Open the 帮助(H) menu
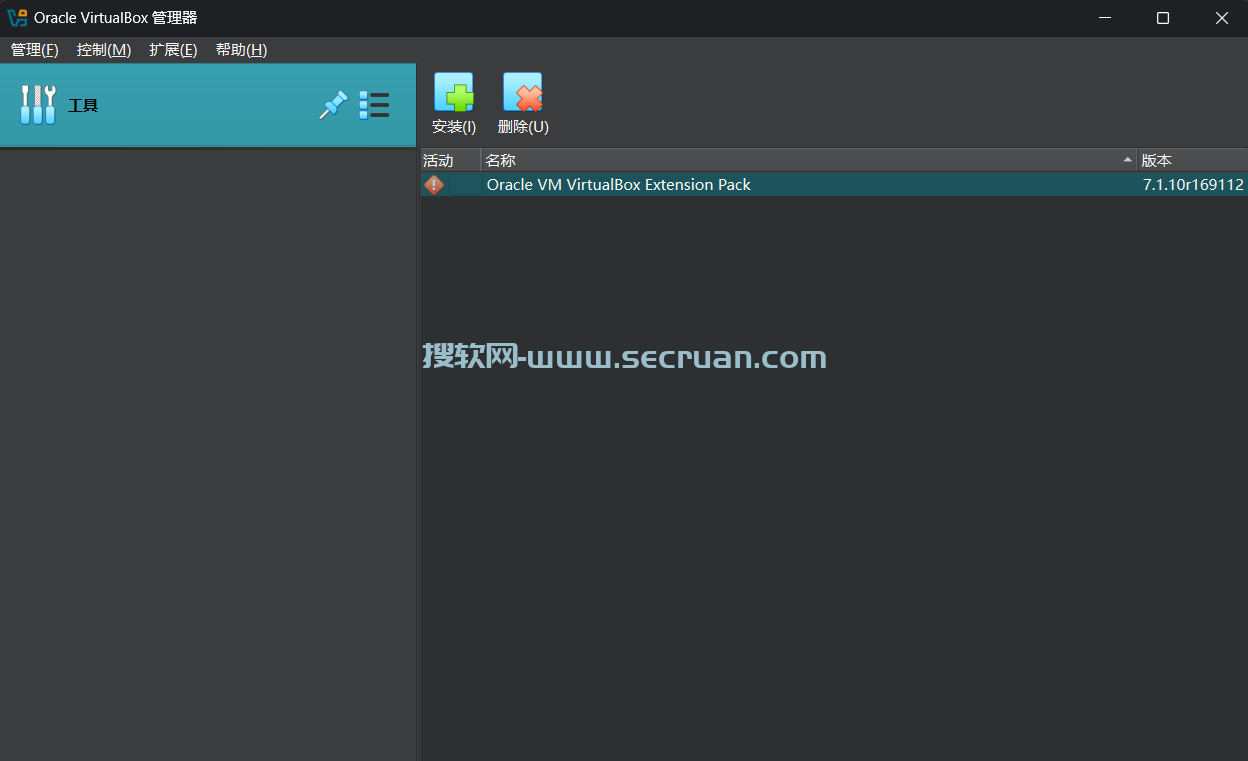This screenshot has height=761, width=1248. tap(241, 50)
